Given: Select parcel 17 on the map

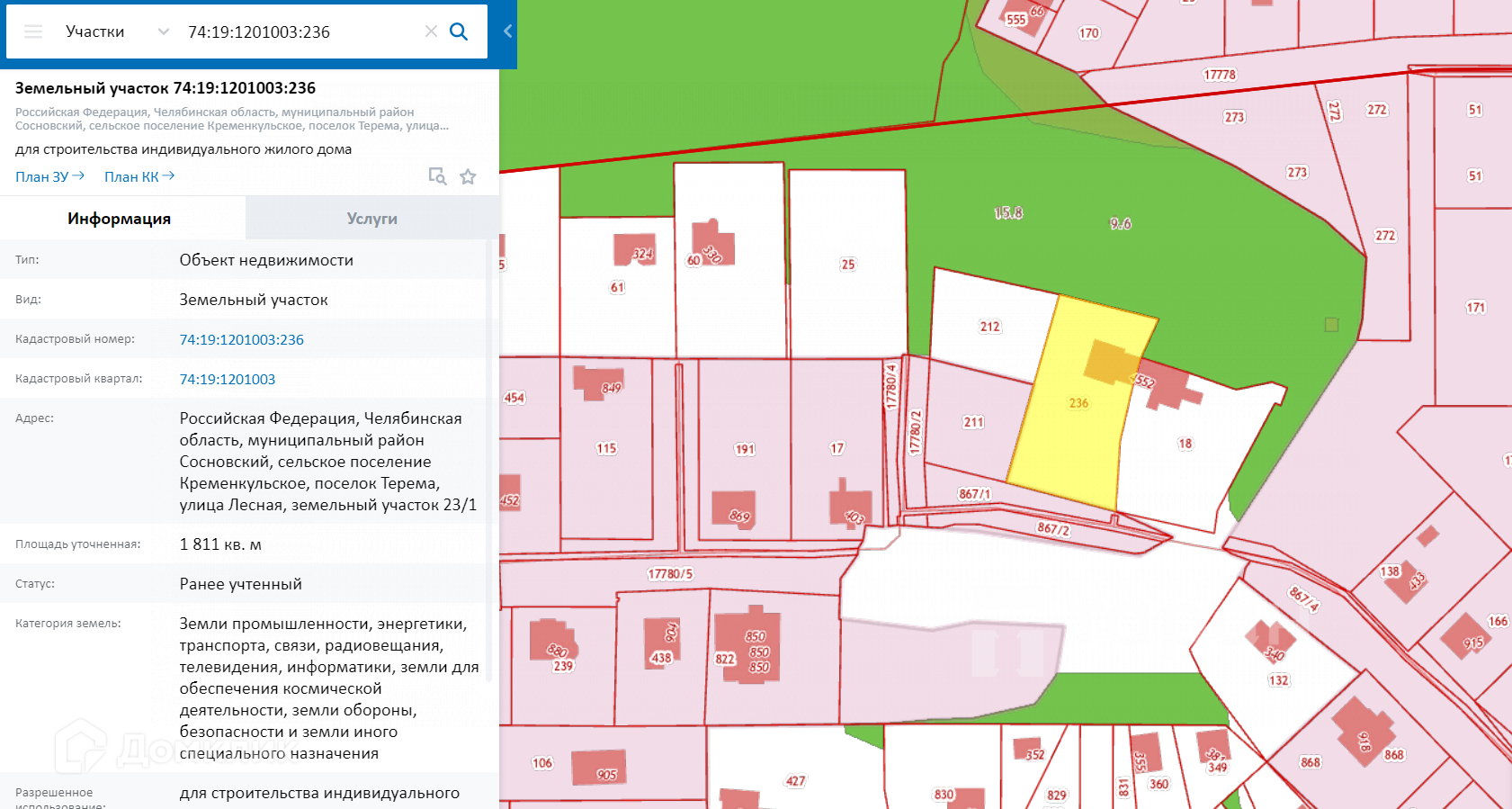Looking at the screenshot, I should click(x=837, y=448).
